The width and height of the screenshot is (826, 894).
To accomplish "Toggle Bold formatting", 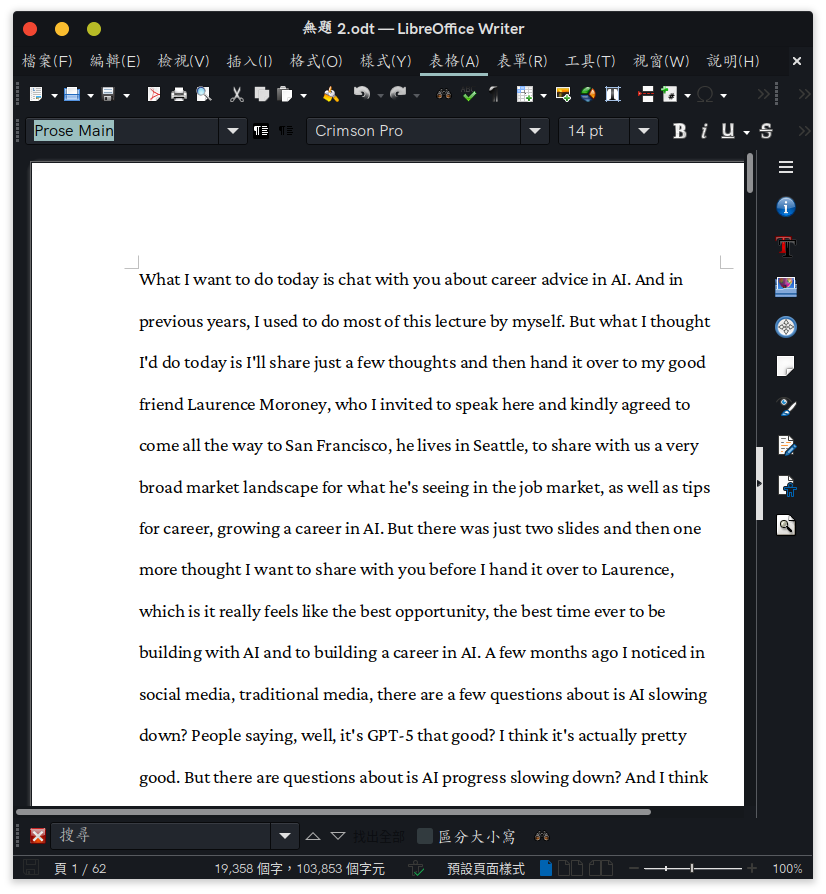I will (x=680, y=131).
